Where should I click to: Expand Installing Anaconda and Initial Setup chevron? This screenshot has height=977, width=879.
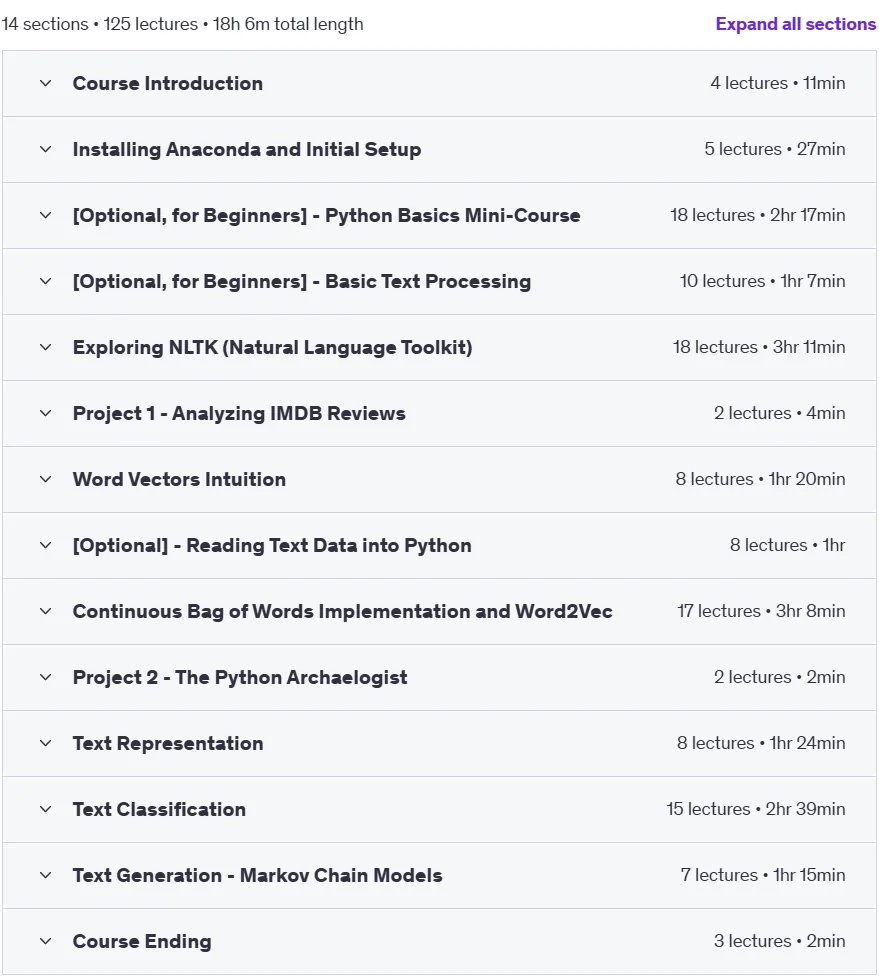[x=45, y=150]
